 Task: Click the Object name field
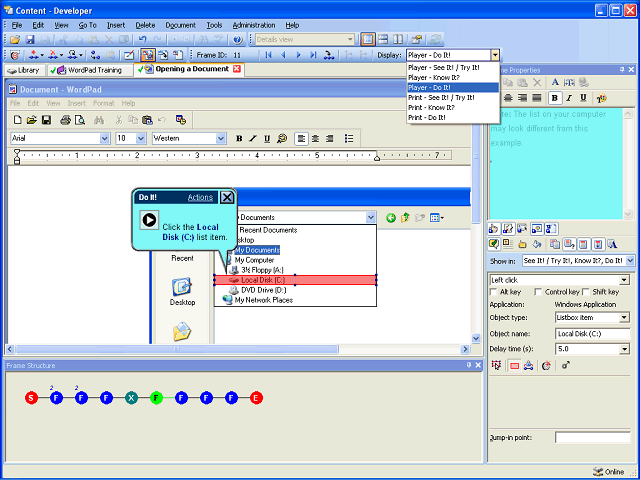(592, 334)
